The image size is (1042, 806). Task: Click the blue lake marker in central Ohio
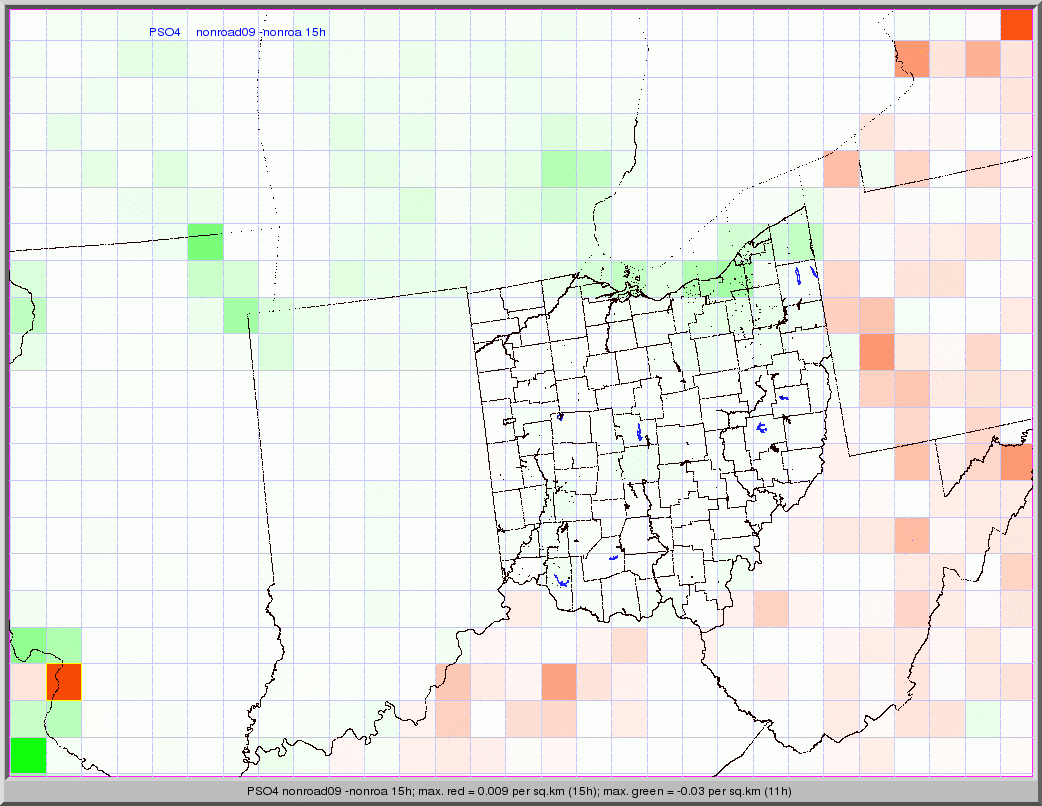pos(640,433)
